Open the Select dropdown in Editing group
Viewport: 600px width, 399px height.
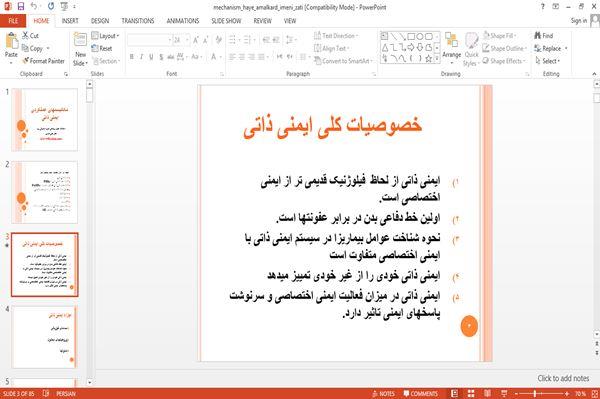(548, 61)
